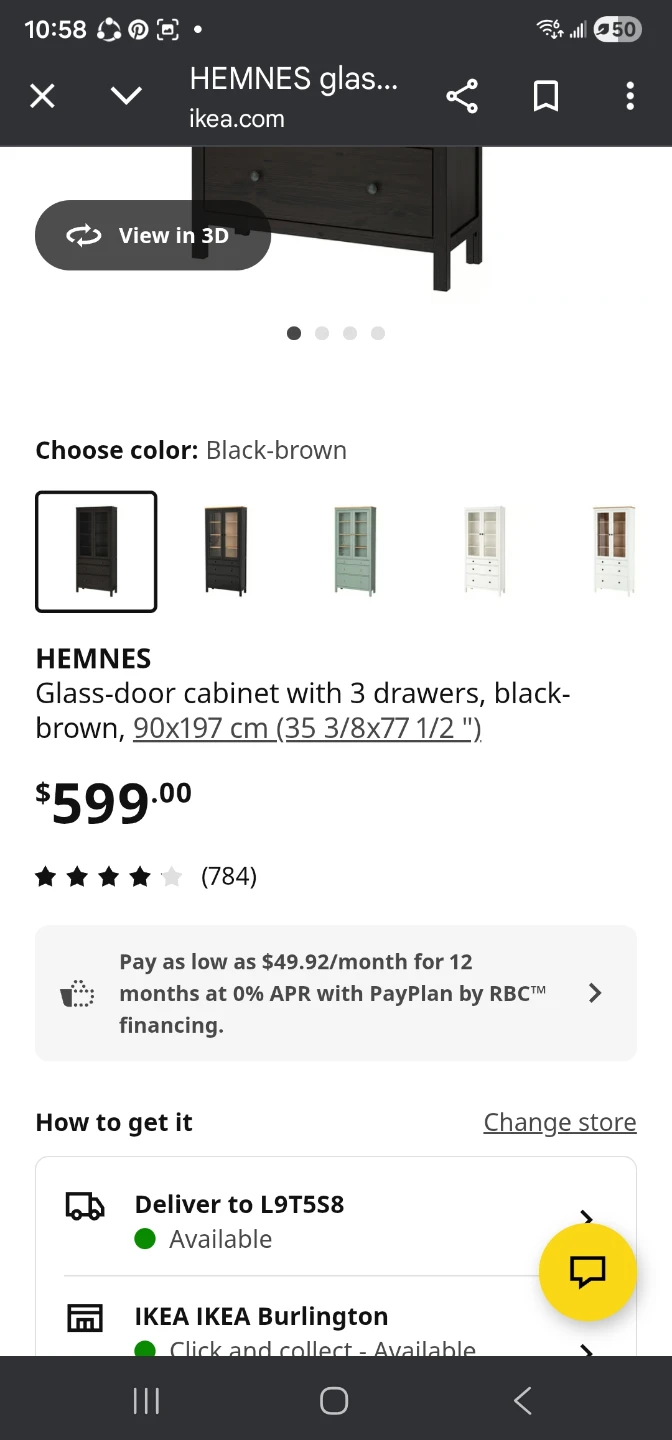Pick the green cabinet color option
Screen dimensions: 672x1440
(x=355, y=551)
